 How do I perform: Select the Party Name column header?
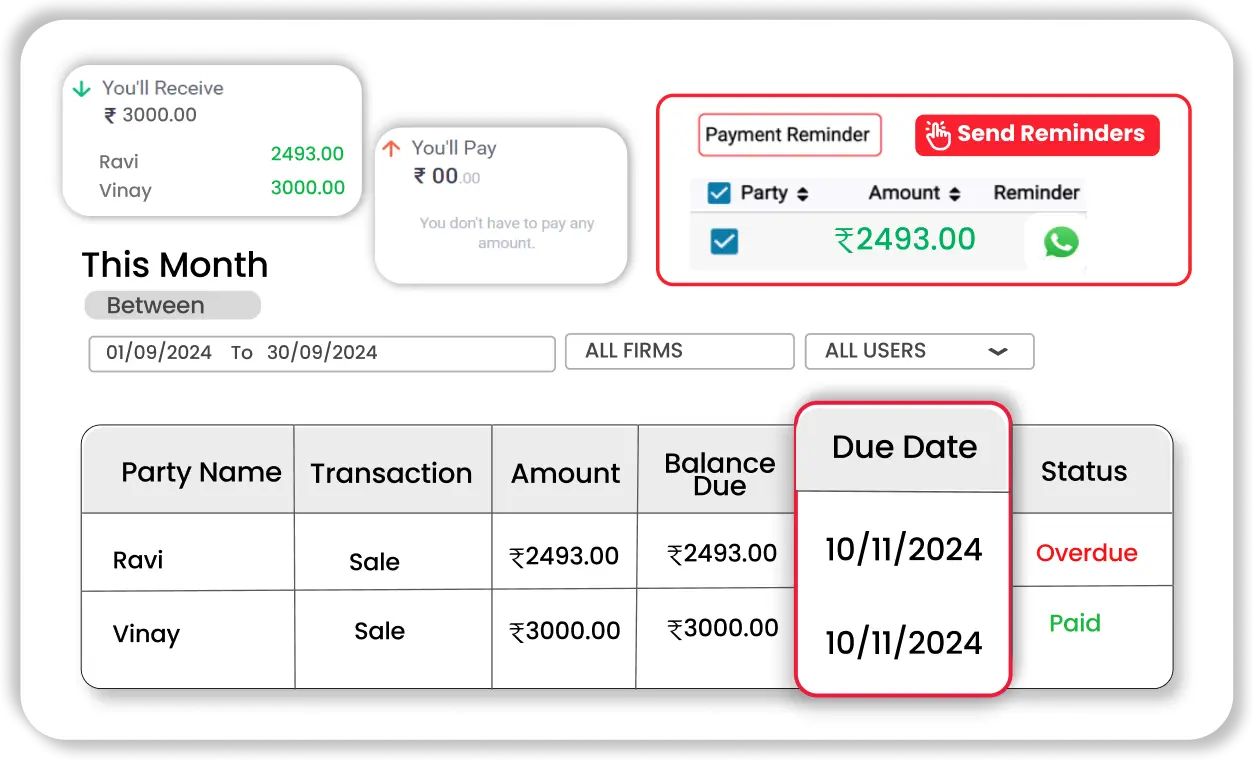point(200,472)
